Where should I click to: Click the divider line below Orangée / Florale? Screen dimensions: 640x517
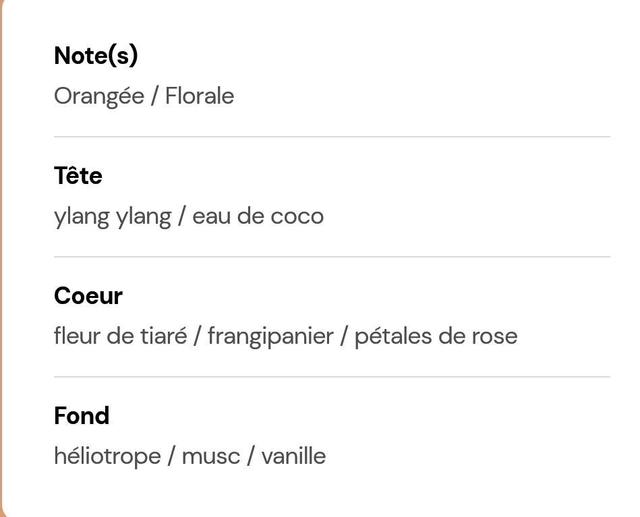pyautogui.click(x=332, y=137)
